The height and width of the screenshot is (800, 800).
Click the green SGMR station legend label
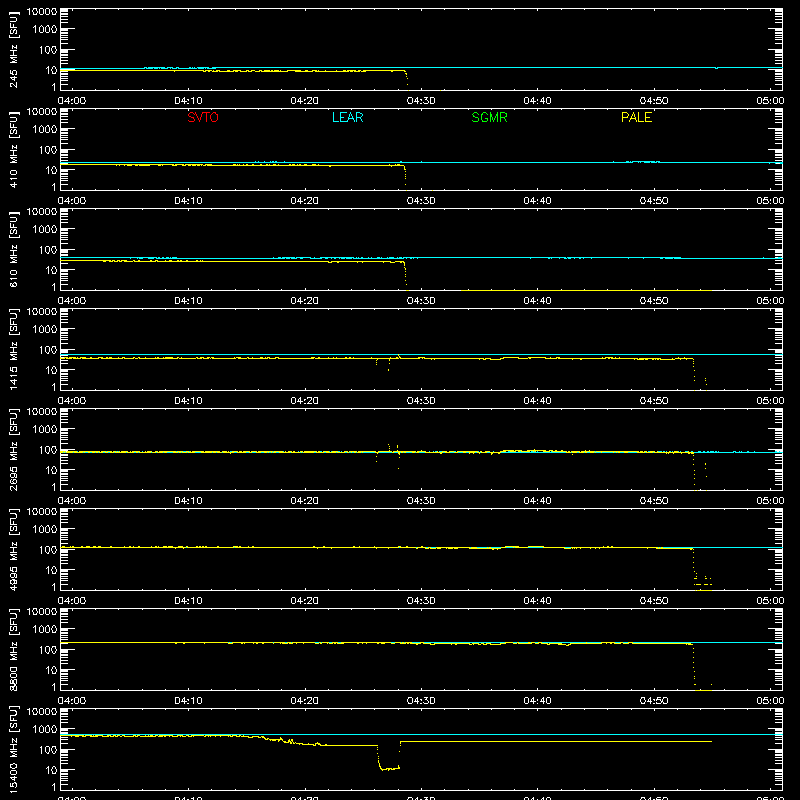tap(489, 117)
